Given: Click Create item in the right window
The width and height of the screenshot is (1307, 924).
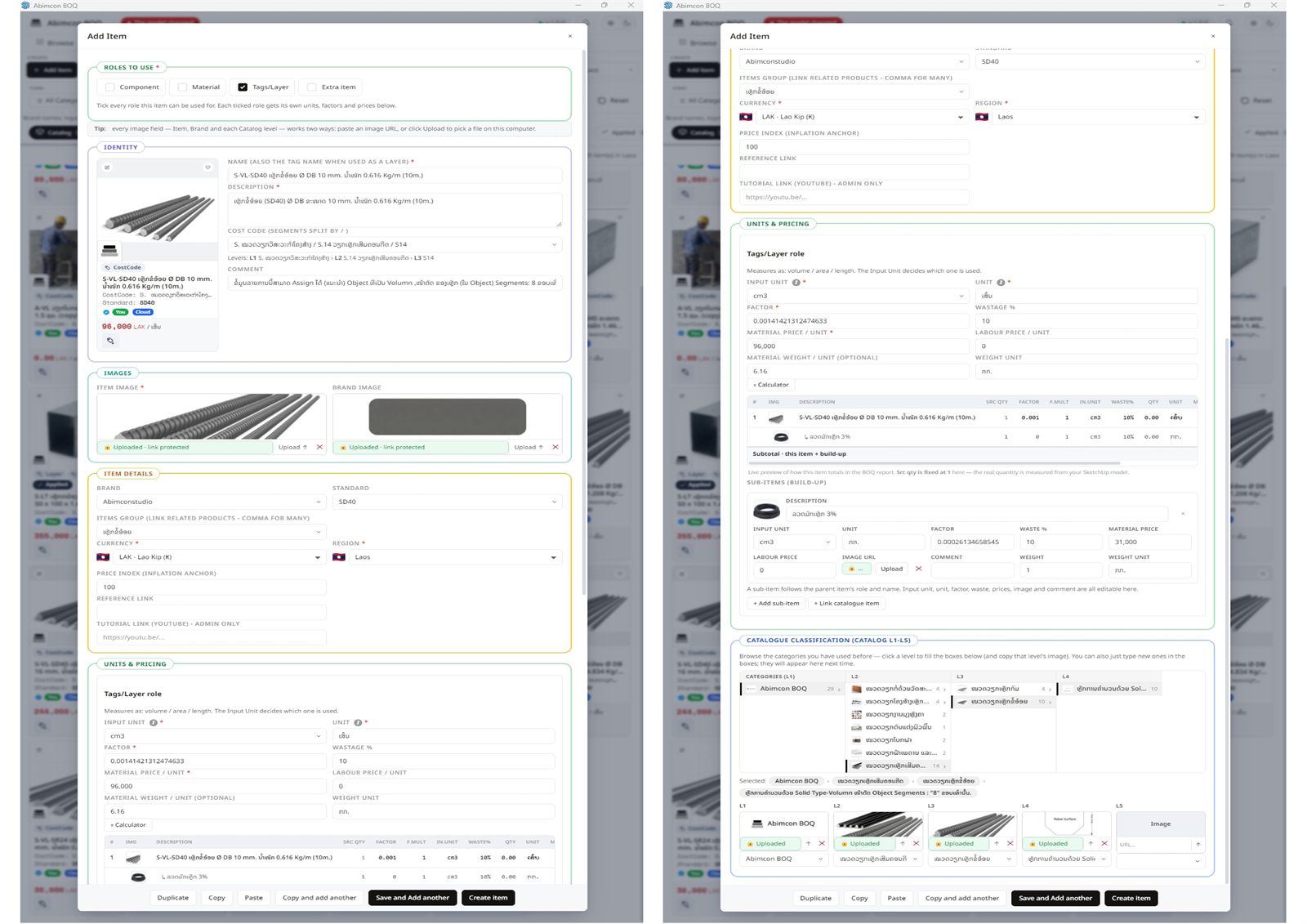Looking at the screenshot, I should point(1131,898).
